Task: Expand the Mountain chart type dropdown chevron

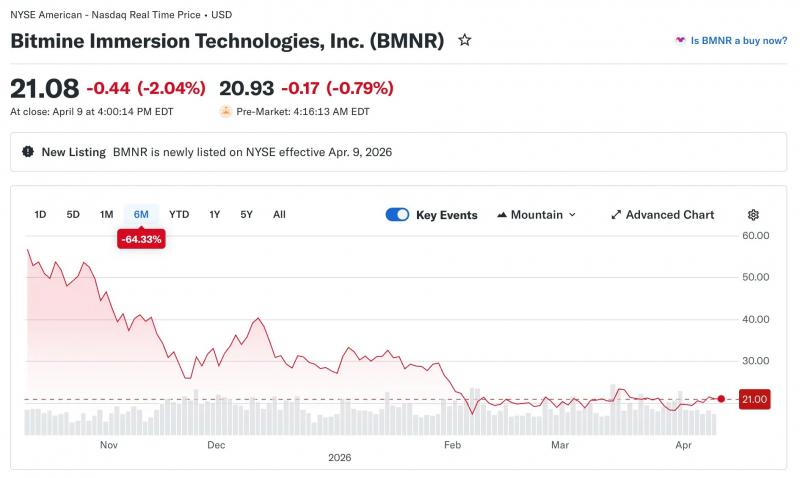Action: click(572, 215)
